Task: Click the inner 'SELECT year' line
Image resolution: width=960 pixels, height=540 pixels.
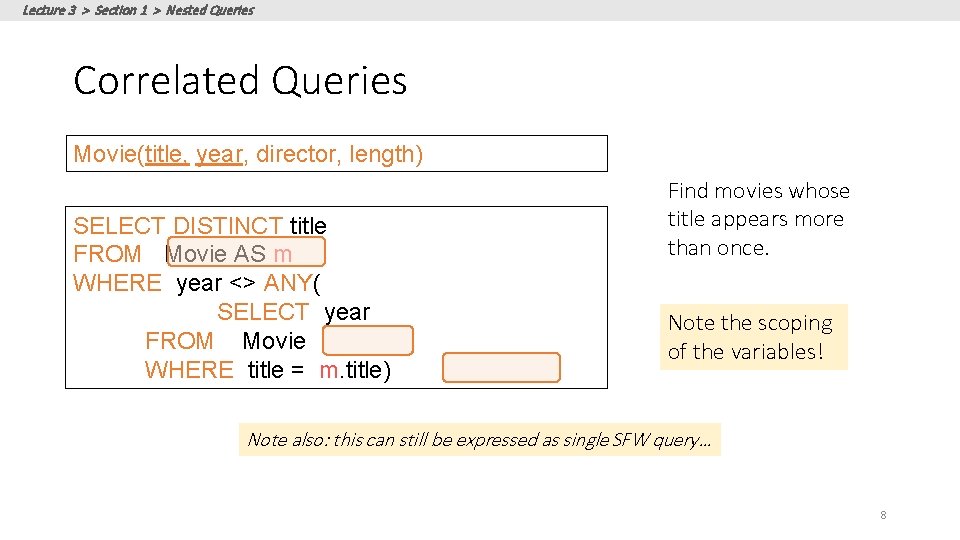Action: [x=293, y=312]
